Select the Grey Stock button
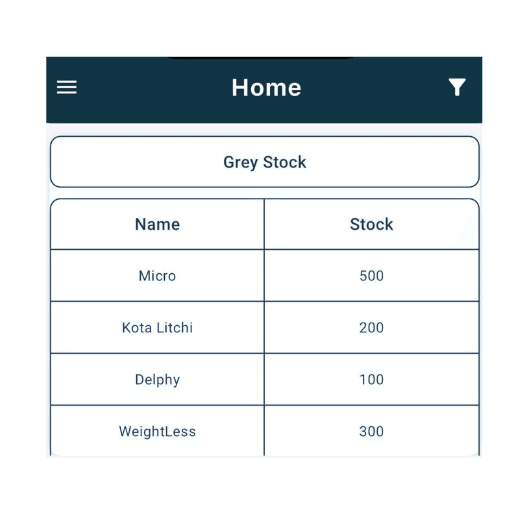The height and width of the screenshot is (517, 526). tap(265, 162)
